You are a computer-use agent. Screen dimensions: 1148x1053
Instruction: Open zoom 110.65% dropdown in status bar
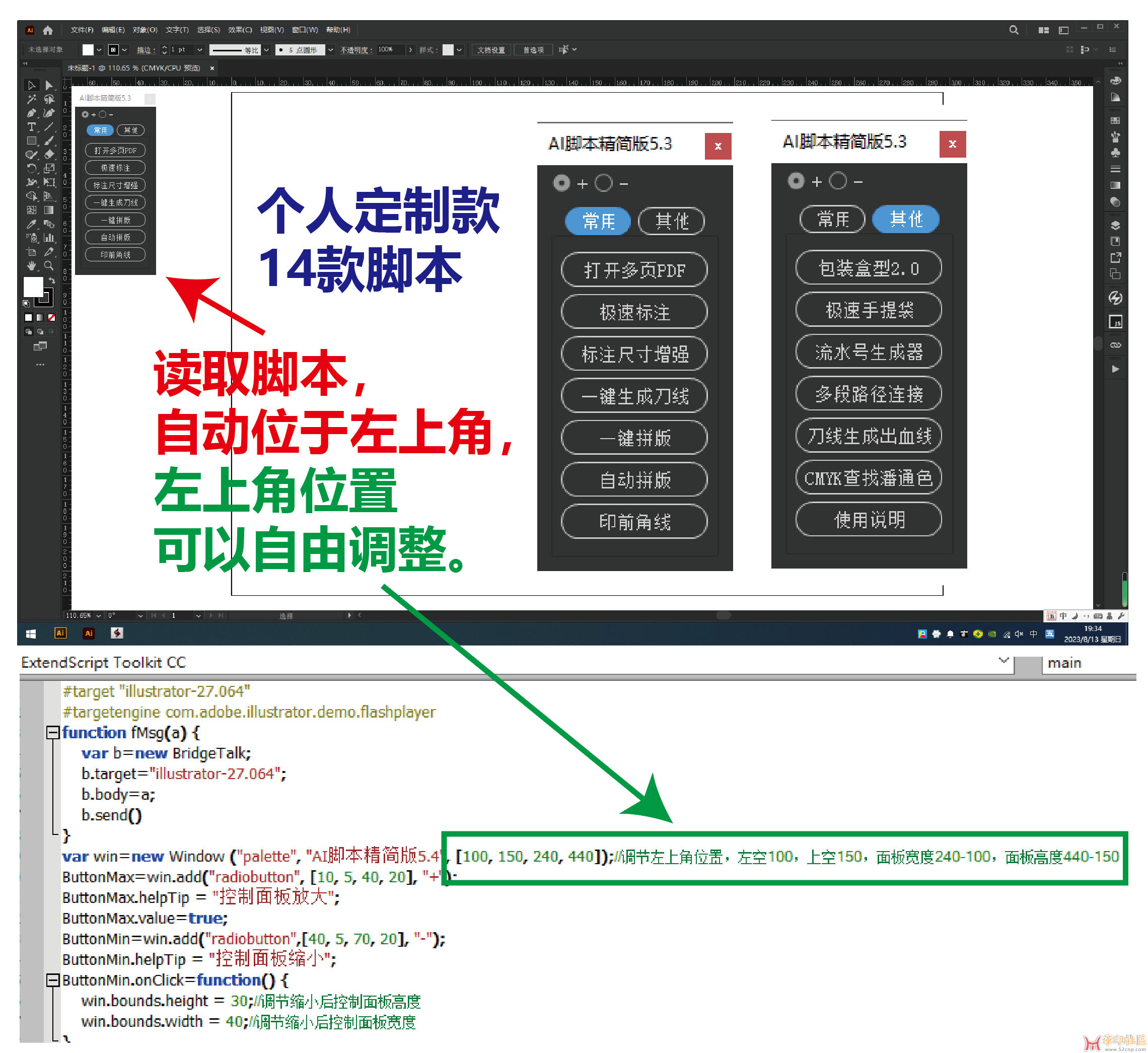(99, 615)
